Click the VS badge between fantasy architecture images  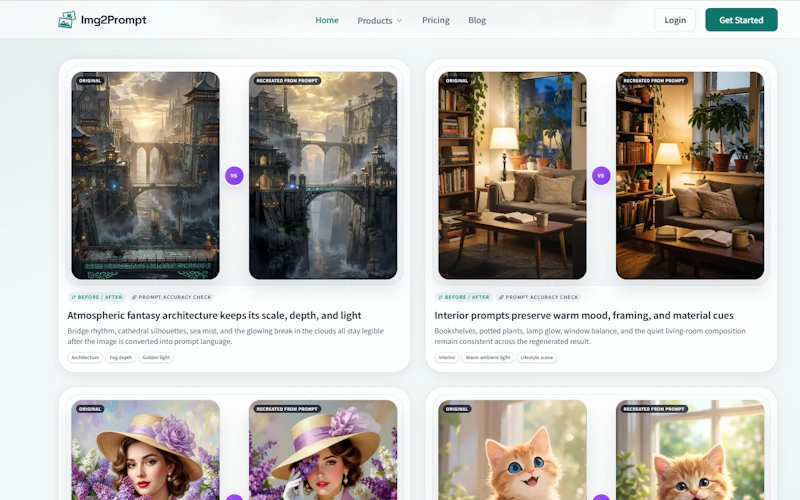coord(234,176)
